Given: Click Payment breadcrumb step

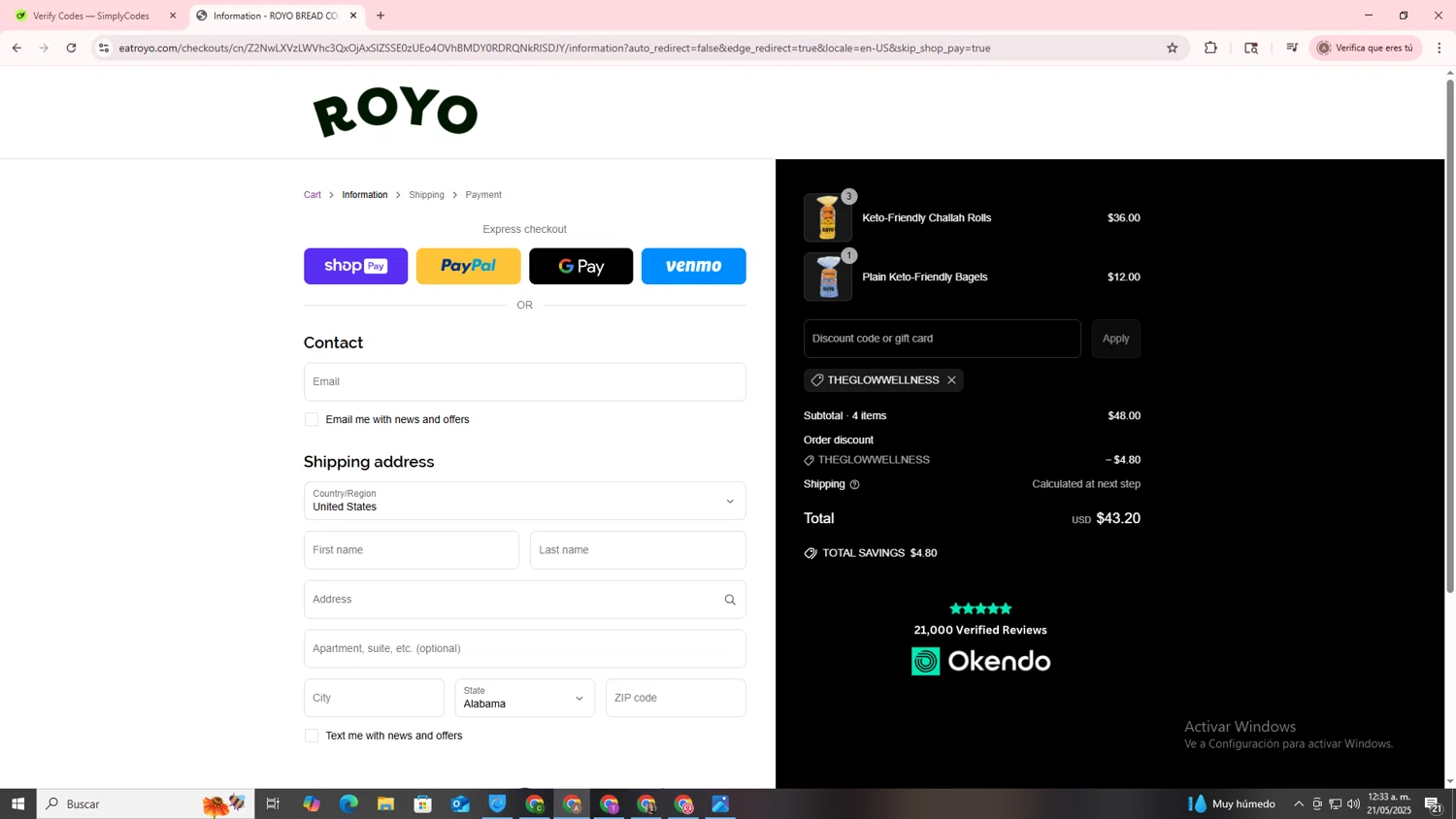Looking at the screenshot, I should [x=483, y=195].
